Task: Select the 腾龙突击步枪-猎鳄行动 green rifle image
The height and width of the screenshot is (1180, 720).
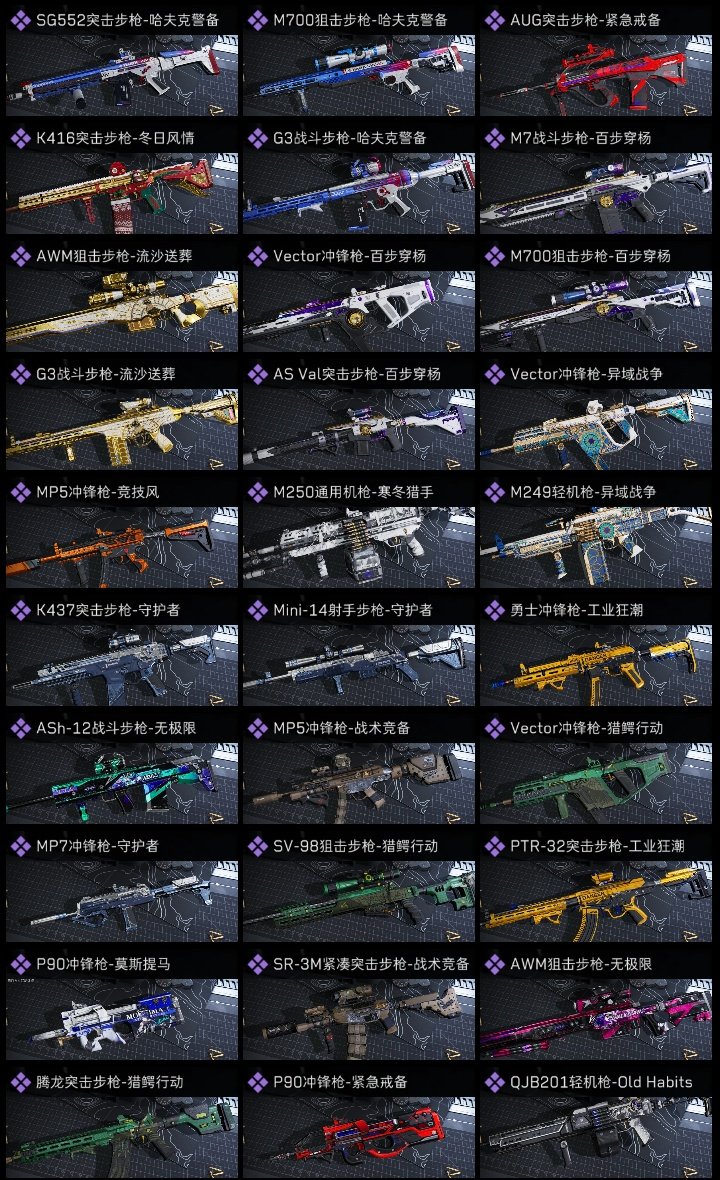Action: pyautogui.click(x=122, y=1136)
